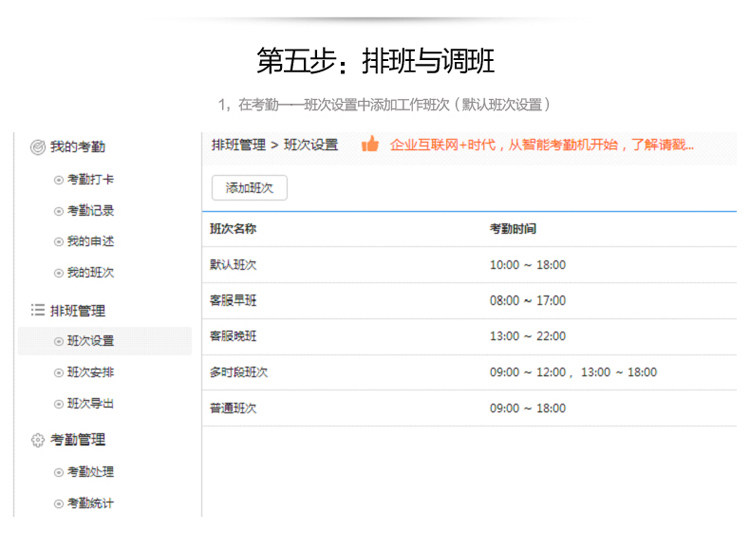The width and height of the screenshot is (750, 536).
Task: Click 09:00 ~ 18:00 in the 普通班次 row
Action: point(528,408)
